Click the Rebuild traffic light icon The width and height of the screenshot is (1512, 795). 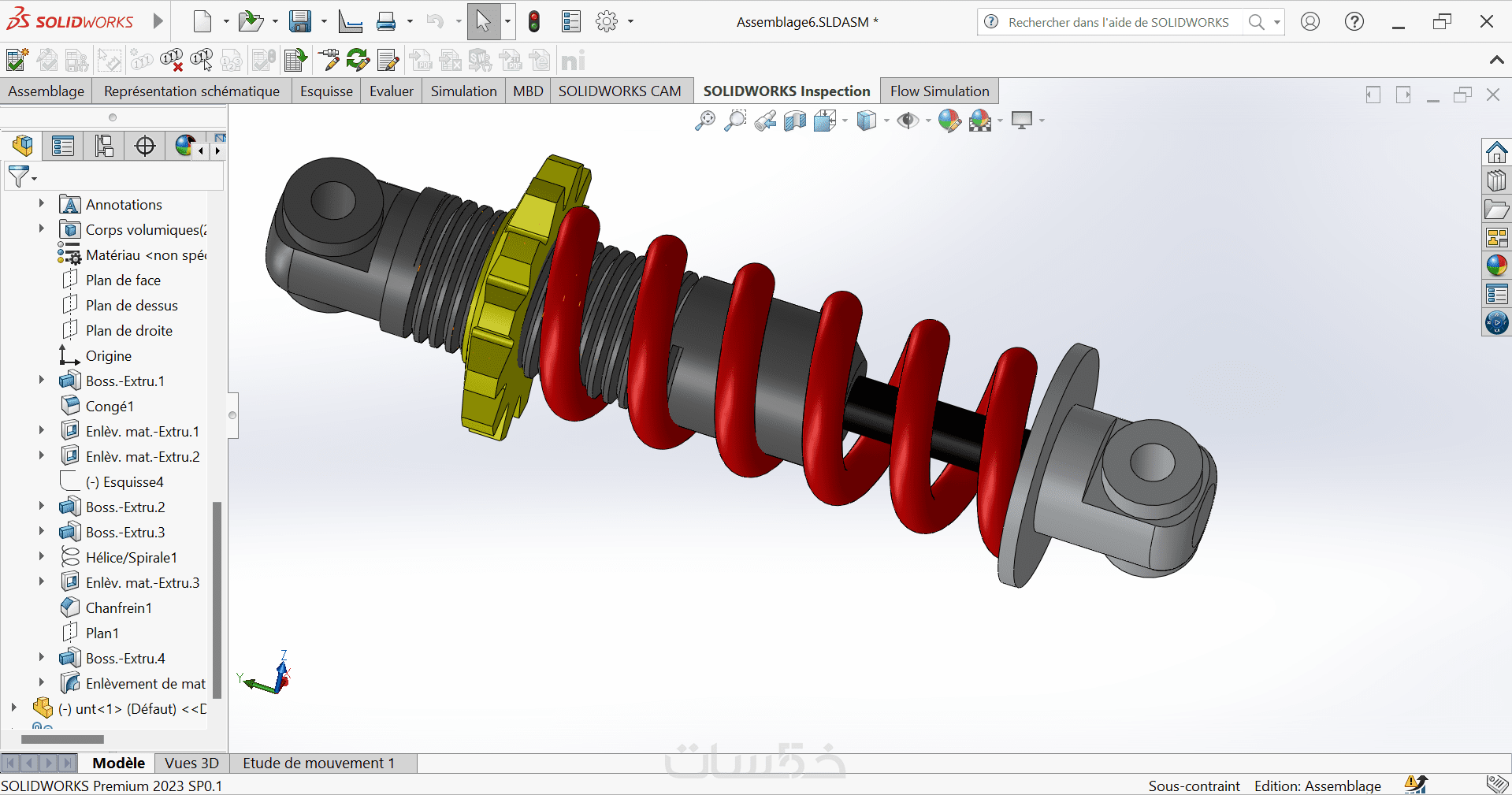tap(534, 21)
